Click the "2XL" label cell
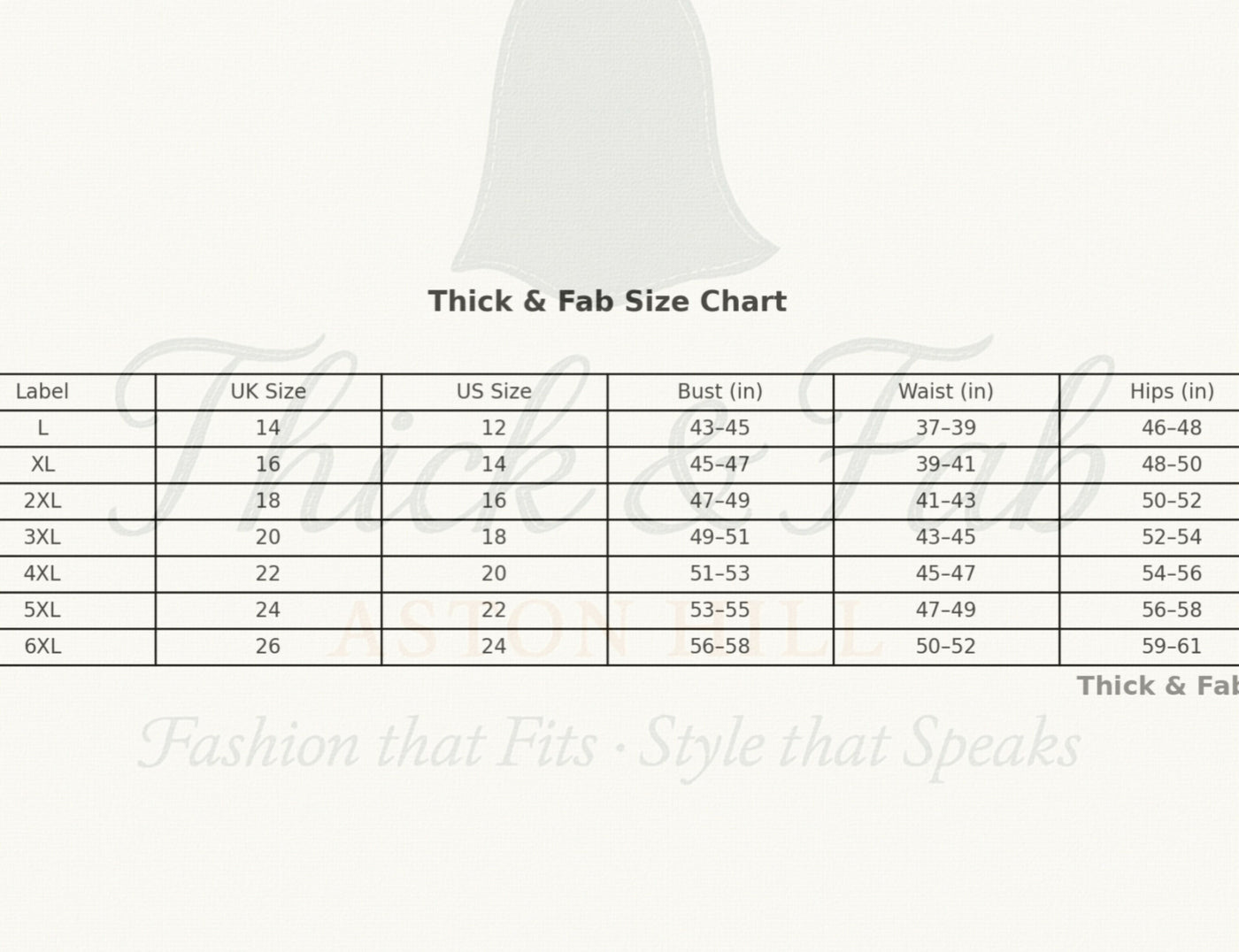This screenshot has width=1239, height=952. click(42, 501)
